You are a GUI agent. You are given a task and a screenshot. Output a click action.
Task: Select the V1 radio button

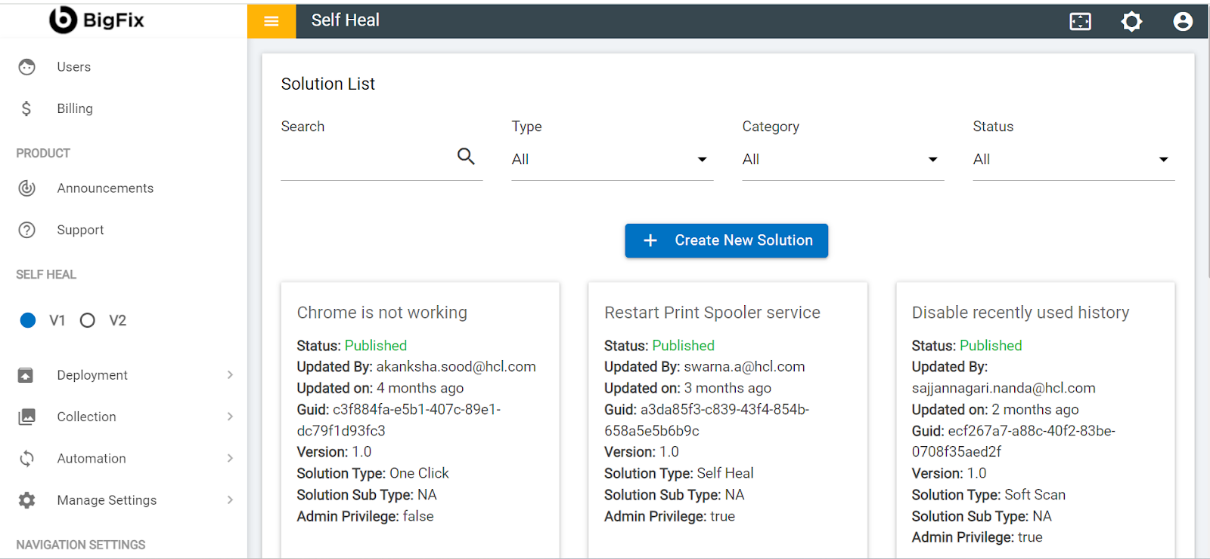pos(28,321)
